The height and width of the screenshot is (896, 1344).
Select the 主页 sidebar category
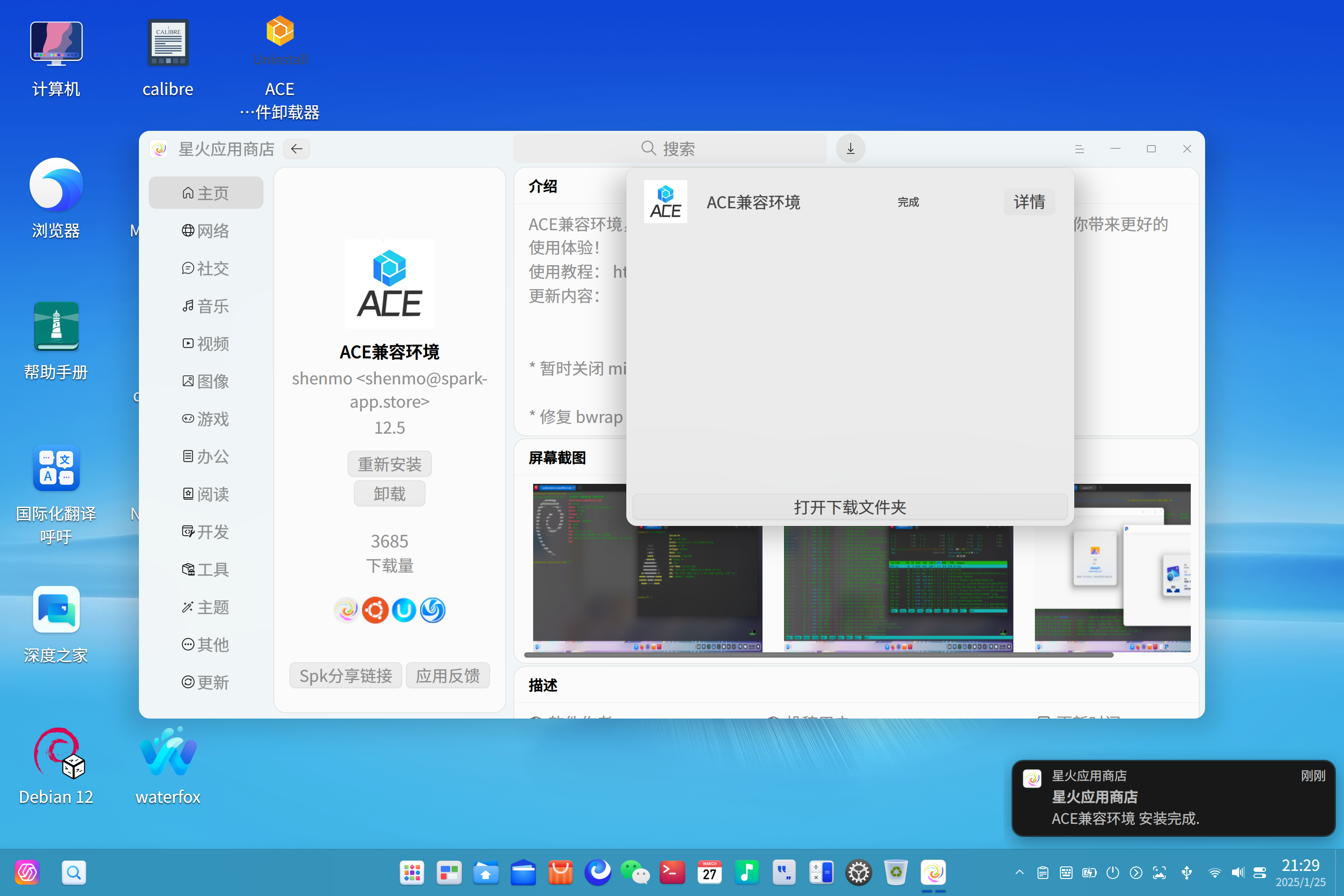click(206, 193)
